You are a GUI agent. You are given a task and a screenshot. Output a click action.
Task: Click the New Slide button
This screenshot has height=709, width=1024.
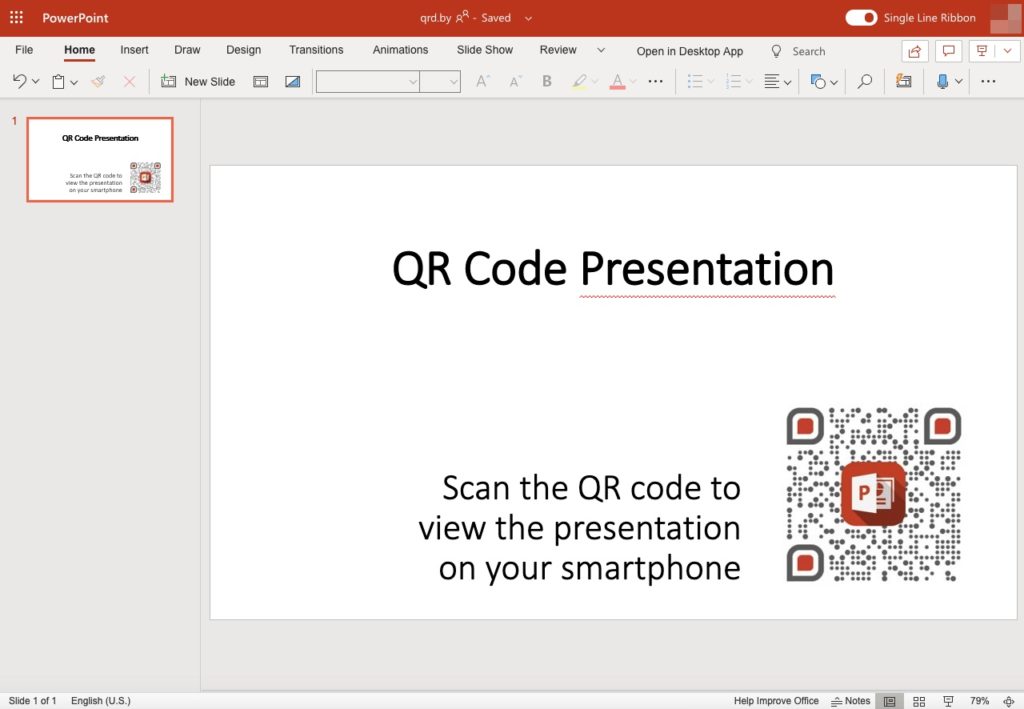(199, 82)
